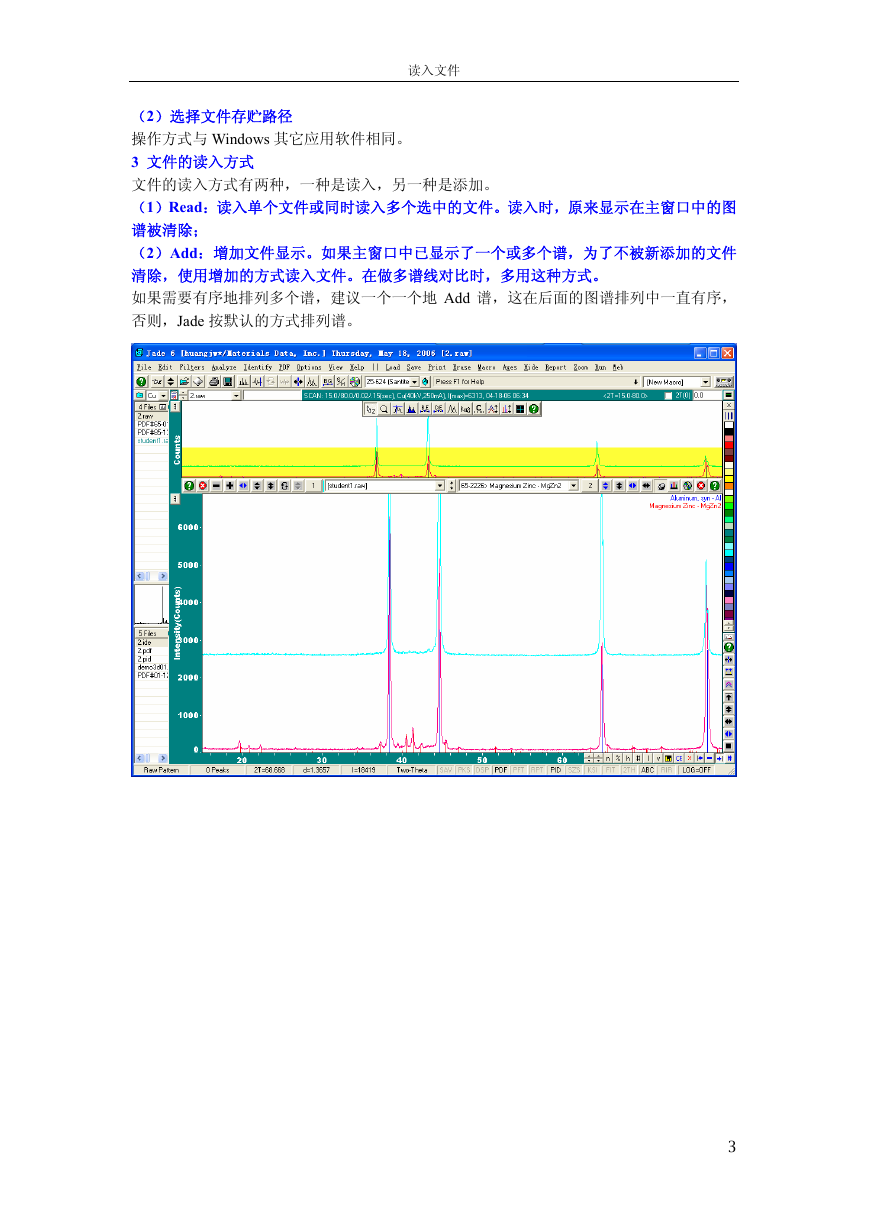Click the peak pattern icon right of floppy disk

tap(243, 382)
